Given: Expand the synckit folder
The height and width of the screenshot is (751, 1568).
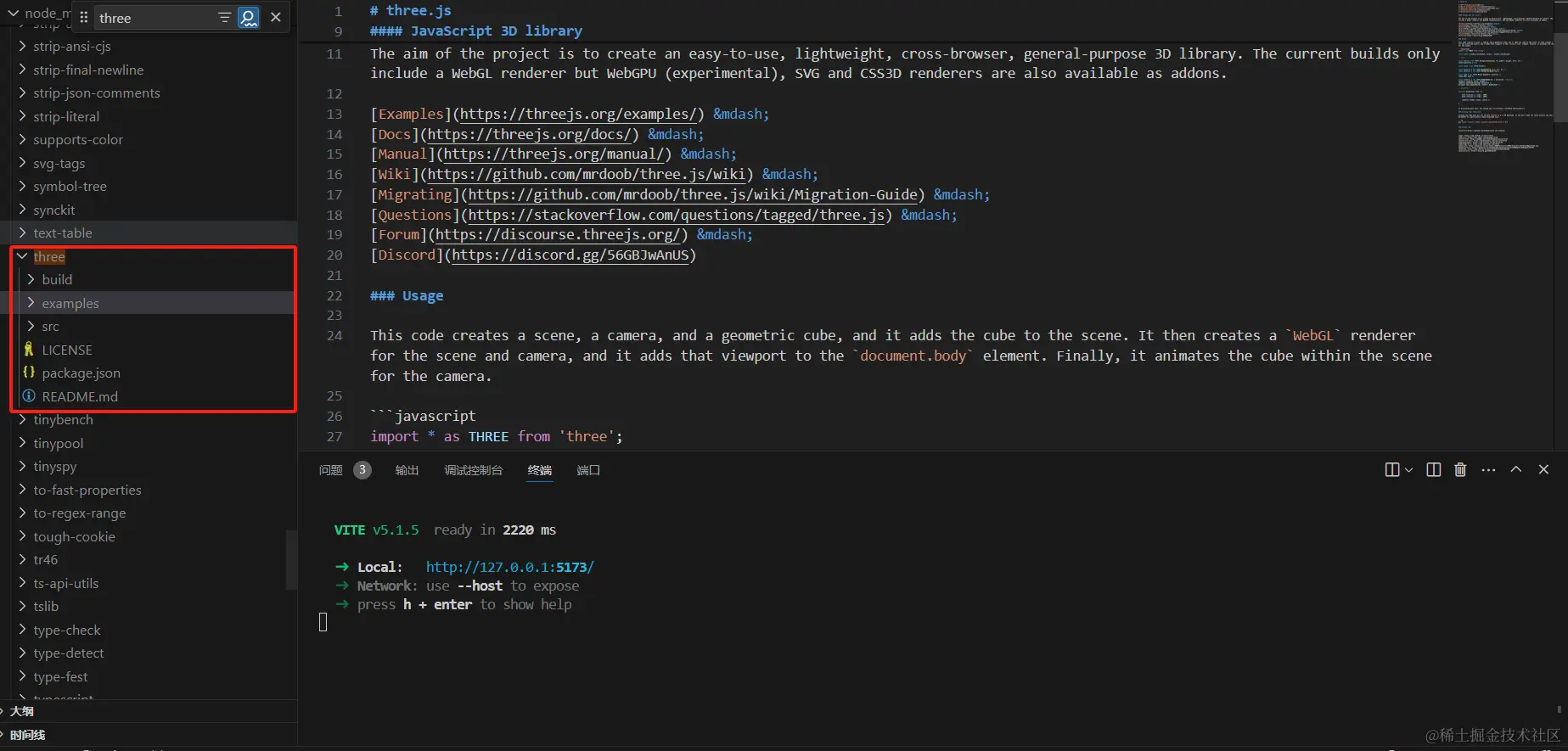Looking at the screenshot, I should [x=22, y=210].
